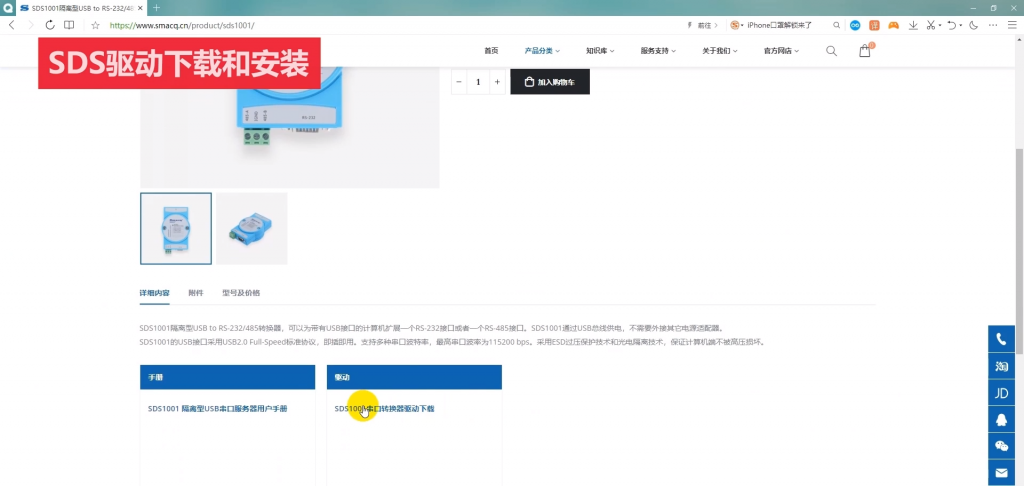Click the email envelope side icon
This screenshot has height=486, width=1024.
[x=1001, y=472]
